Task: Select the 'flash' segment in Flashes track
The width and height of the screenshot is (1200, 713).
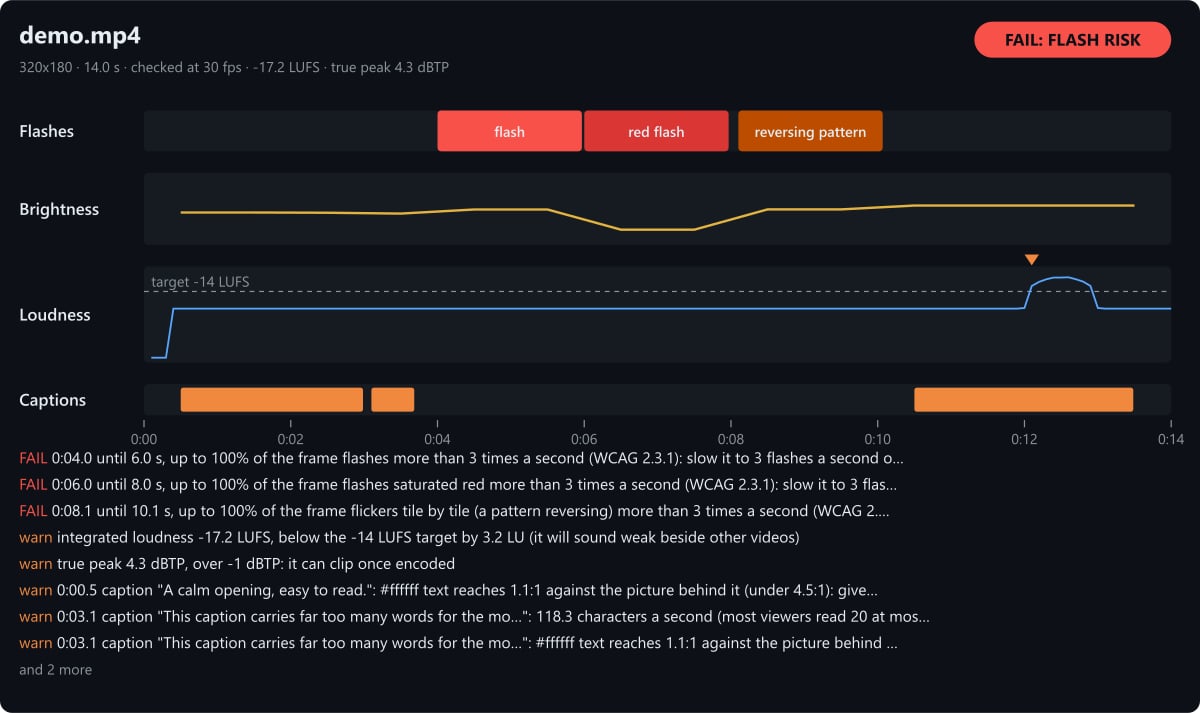Action: tap(509, 131)
